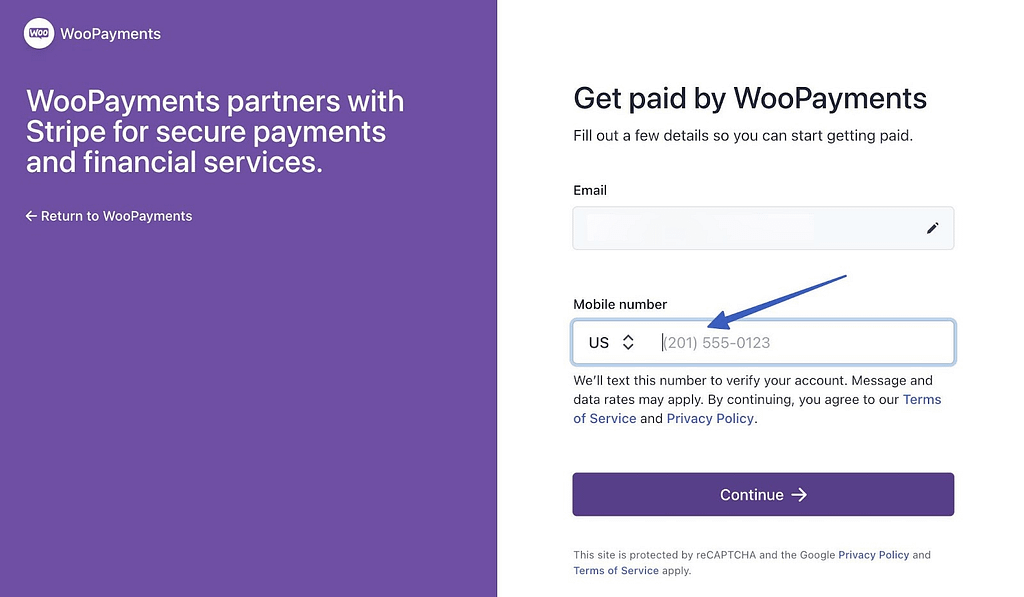
Task: Open the US country code selector
Action: (x=611, y=342)
